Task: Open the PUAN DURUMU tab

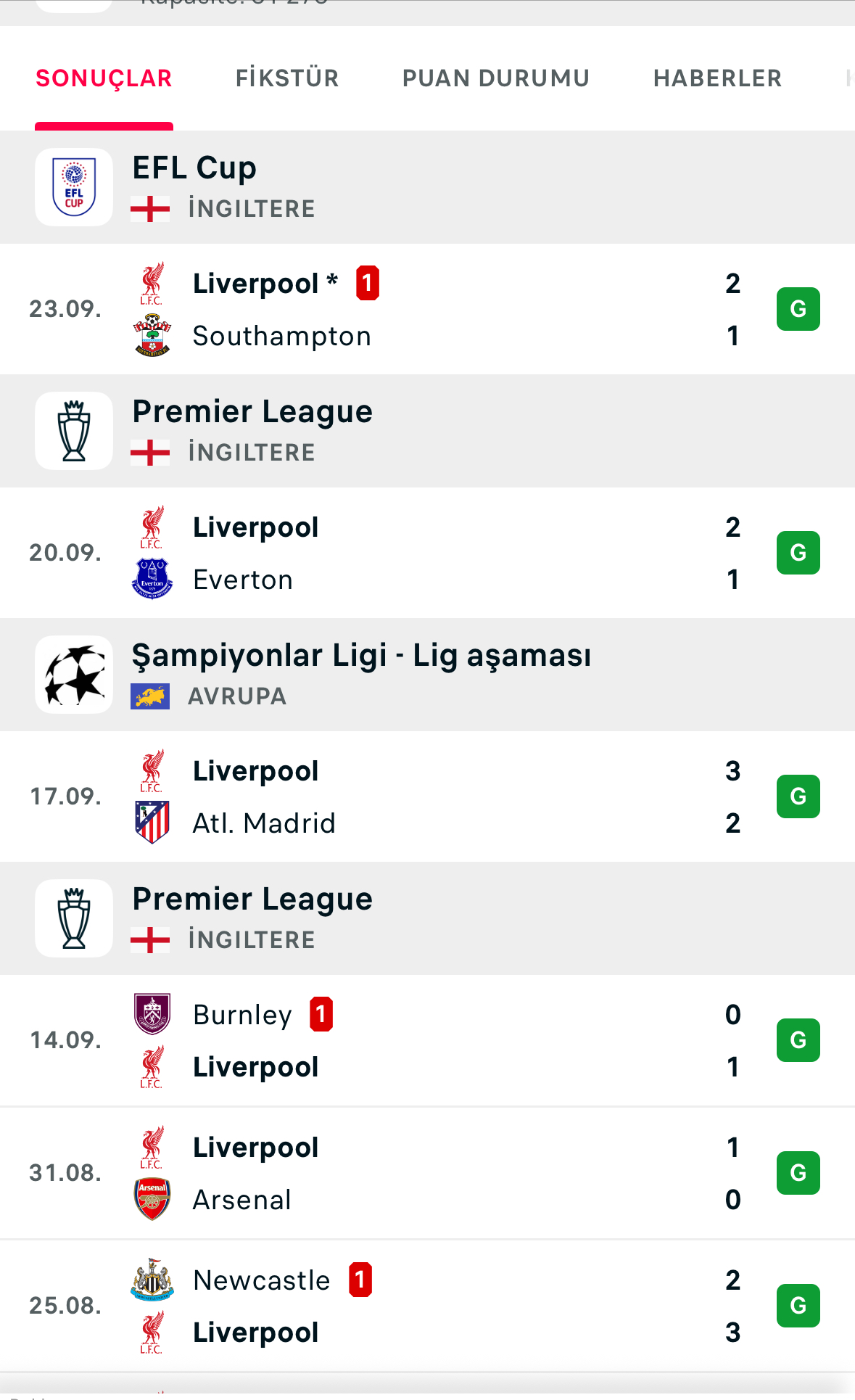Action: point(496,78)
